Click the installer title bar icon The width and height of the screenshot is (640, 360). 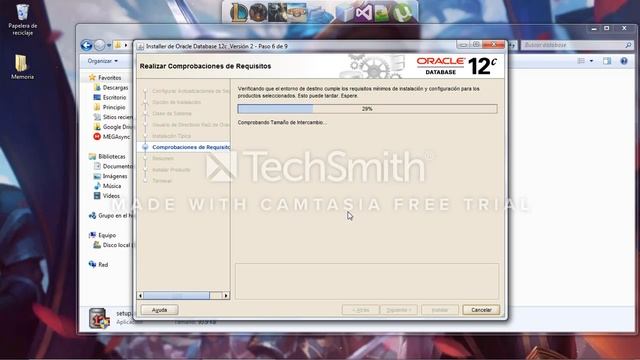pyautogui.click(x=140, y=47)
